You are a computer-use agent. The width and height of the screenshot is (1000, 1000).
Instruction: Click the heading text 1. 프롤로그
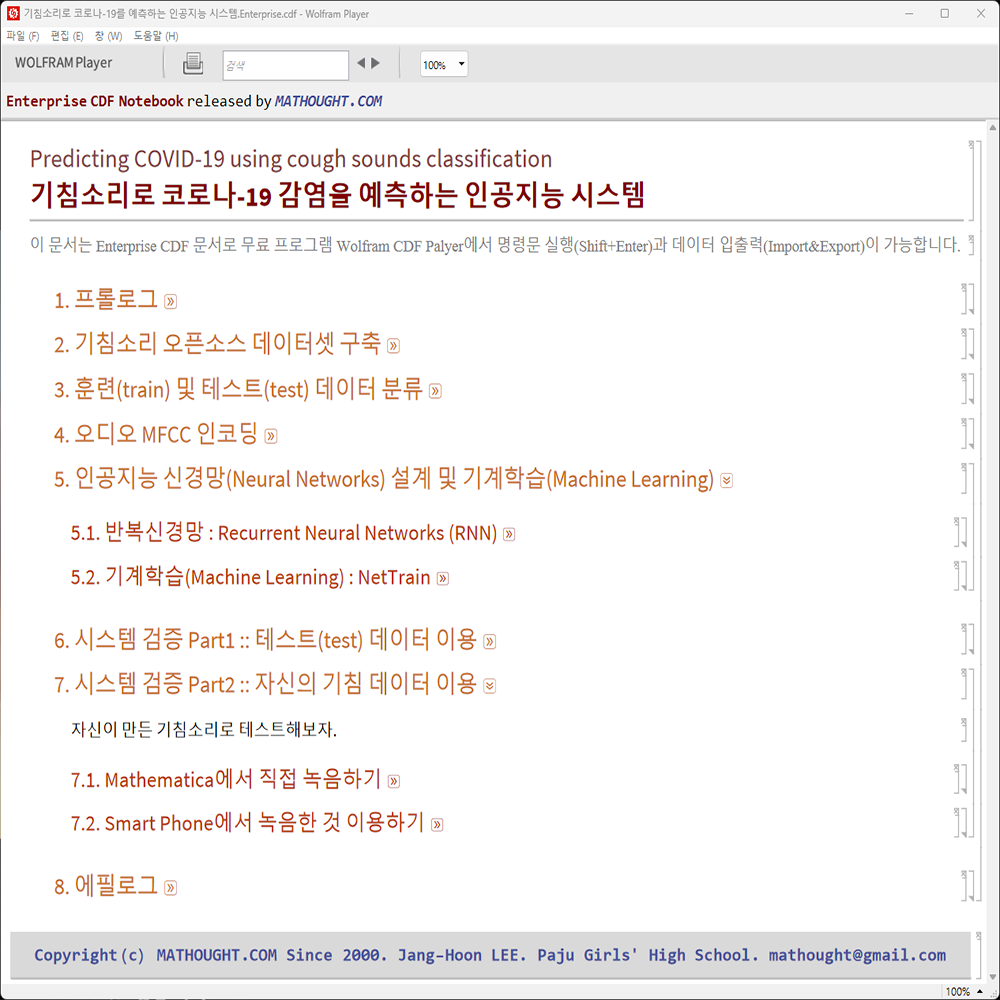pyautogui.click(x=106, y=299)
